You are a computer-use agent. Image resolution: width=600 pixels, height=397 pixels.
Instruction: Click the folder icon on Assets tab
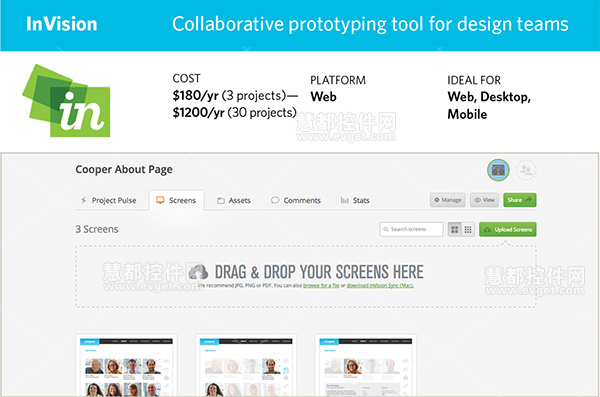[221, 200]
